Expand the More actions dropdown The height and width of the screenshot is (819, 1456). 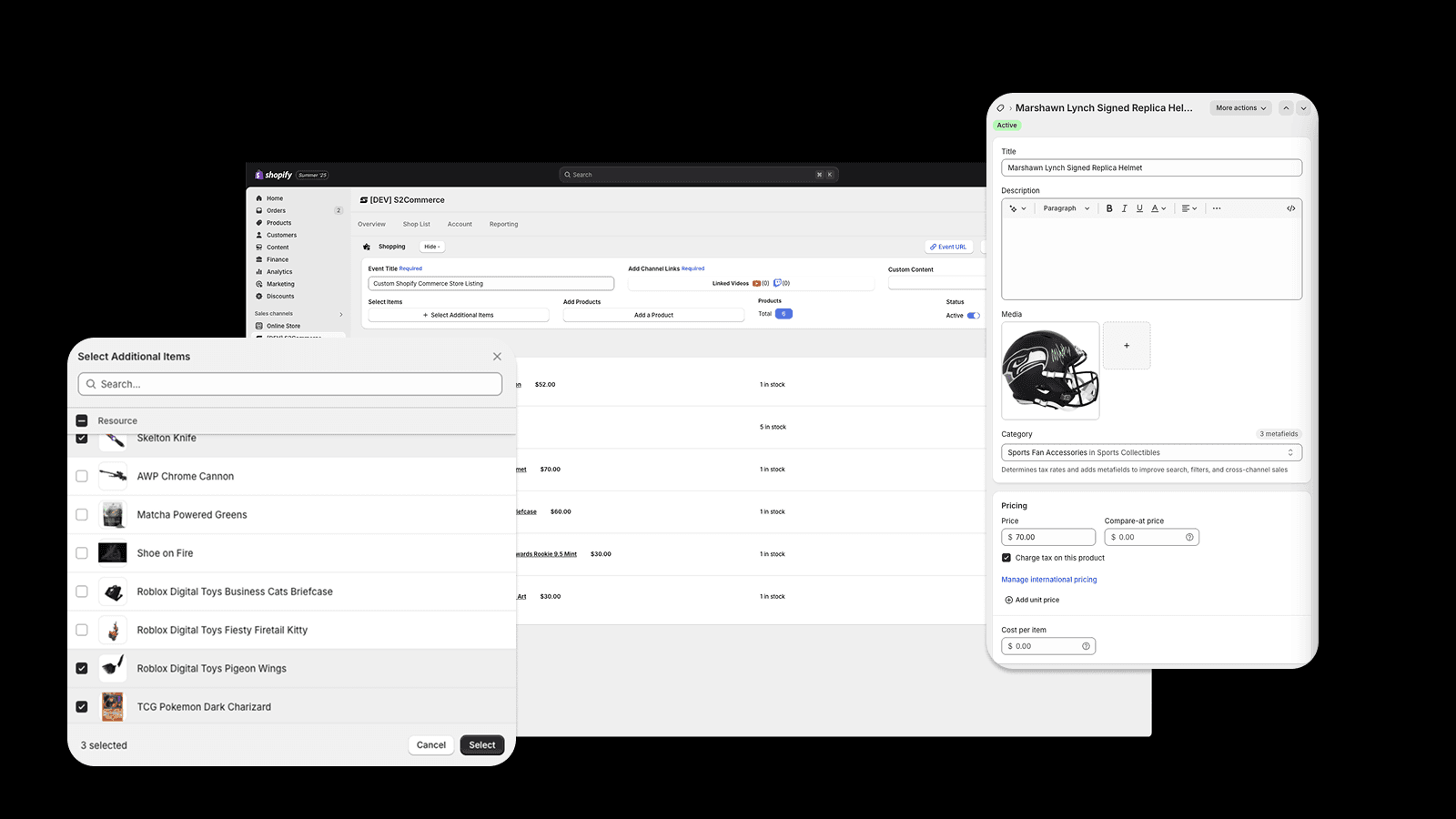pyautogui.click(x=1239, y=107)
